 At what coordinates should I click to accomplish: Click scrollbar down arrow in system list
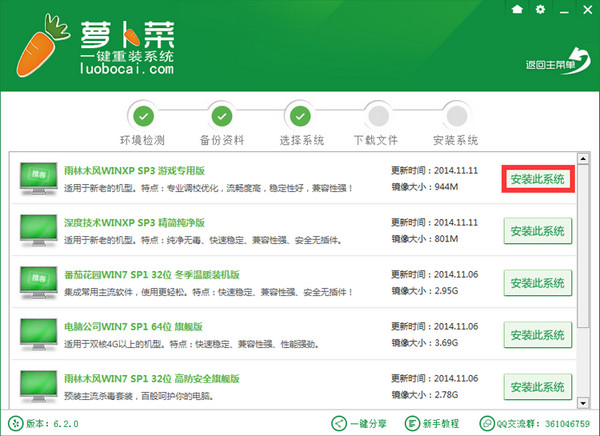pyautogui.click(x=583, y=403)
